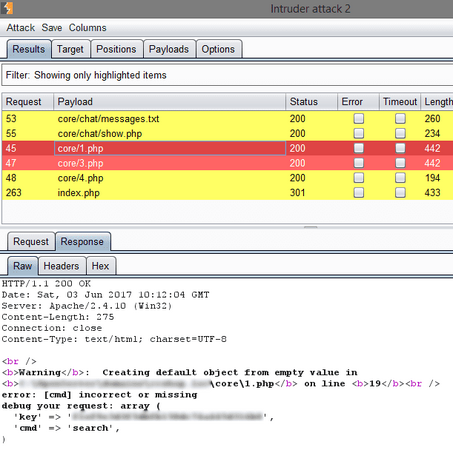
Task: Toggle Timeout checkbox for core/4.php
Action: 400,178
